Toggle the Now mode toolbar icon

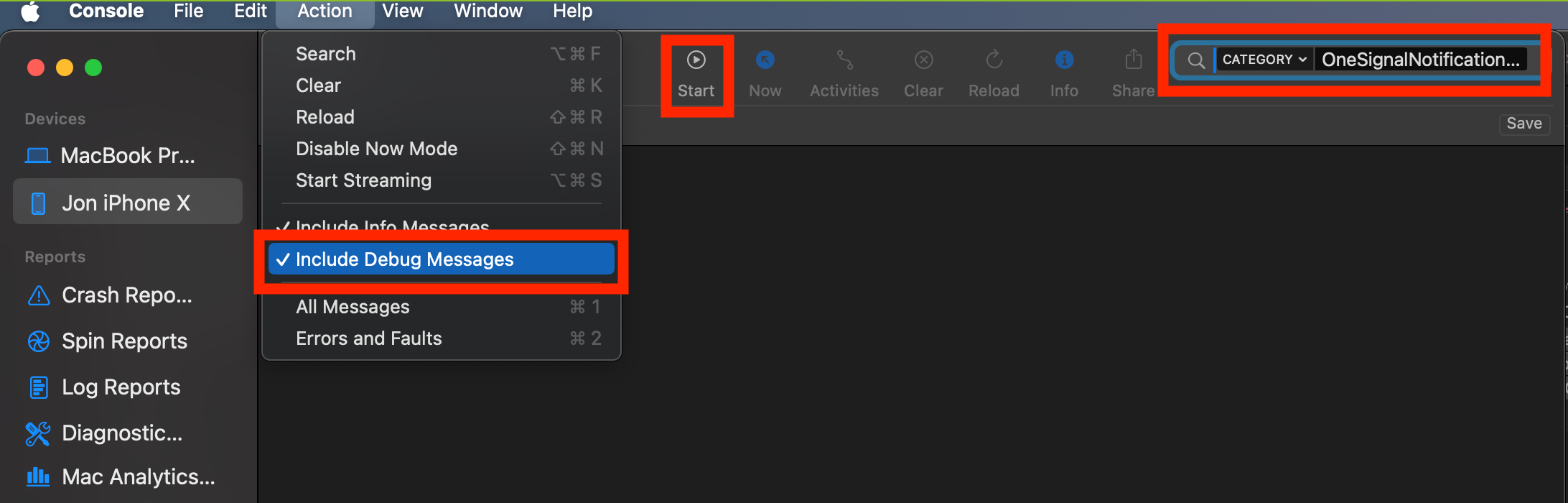point(765,60)
